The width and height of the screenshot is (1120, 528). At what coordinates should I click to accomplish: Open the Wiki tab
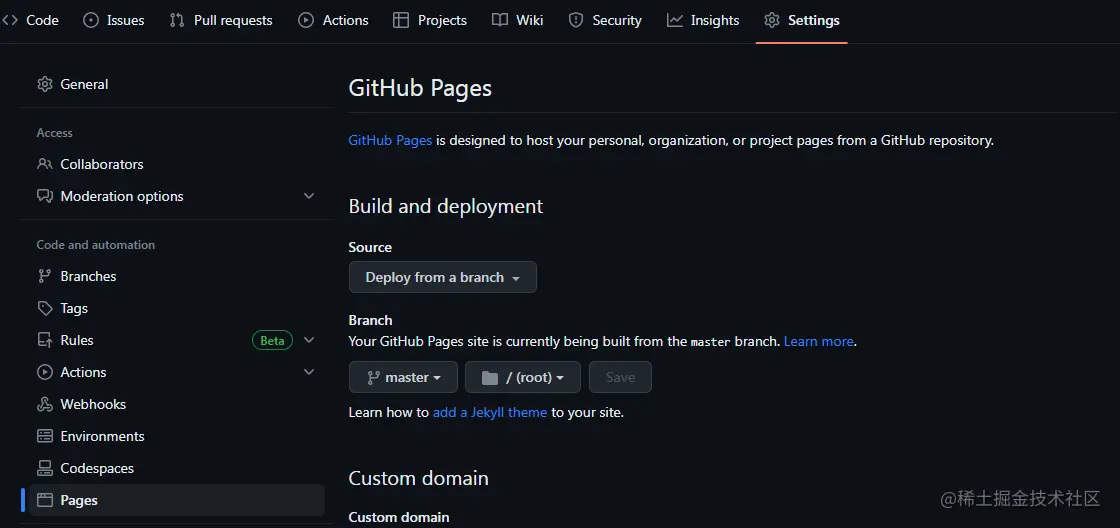(x=518, y=20)
